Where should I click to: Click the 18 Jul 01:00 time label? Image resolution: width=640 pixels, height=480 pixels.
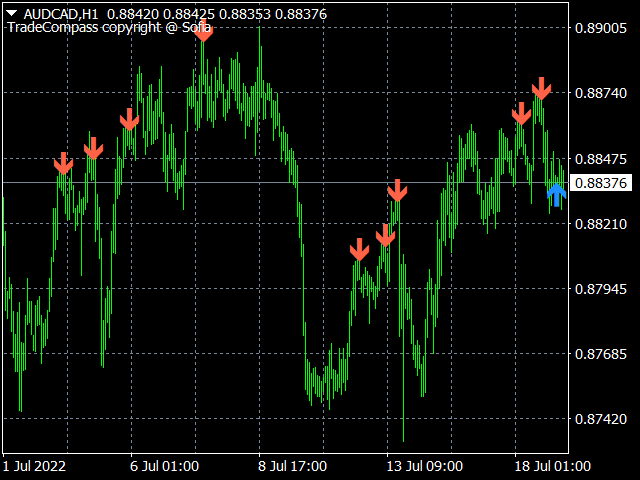(x=552, y=466)
